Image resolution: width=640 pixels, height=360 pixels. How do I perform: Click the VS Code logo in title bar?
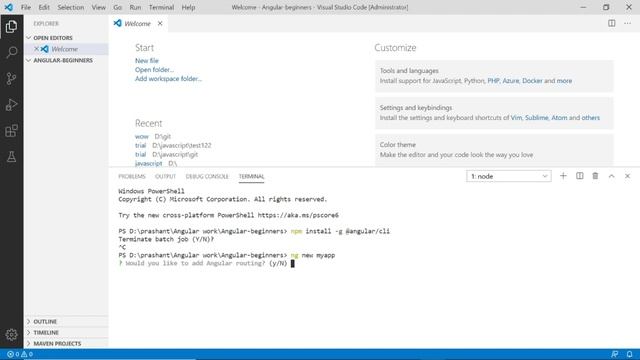click(8, 7)
